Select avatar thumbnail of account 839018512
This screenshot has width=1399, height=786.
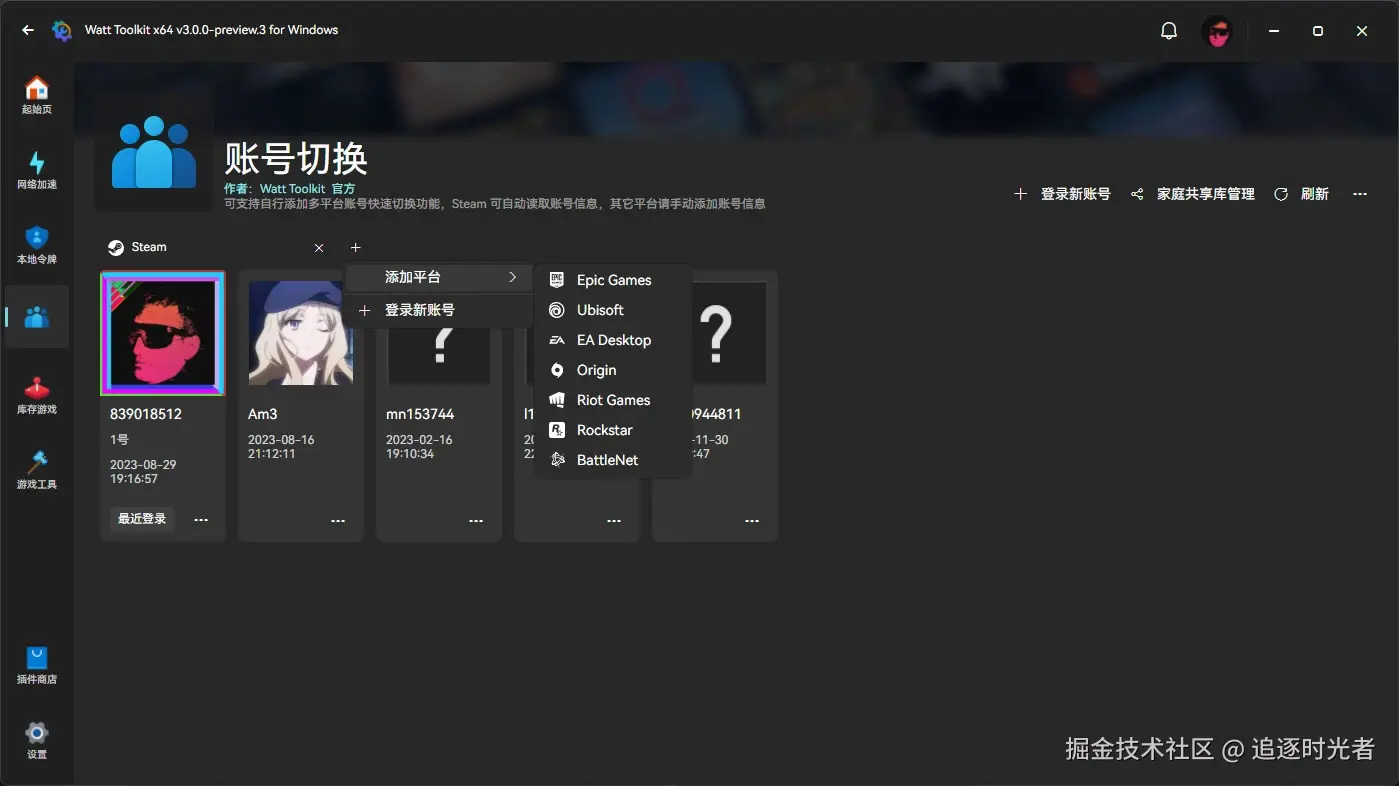coord(163,333)
